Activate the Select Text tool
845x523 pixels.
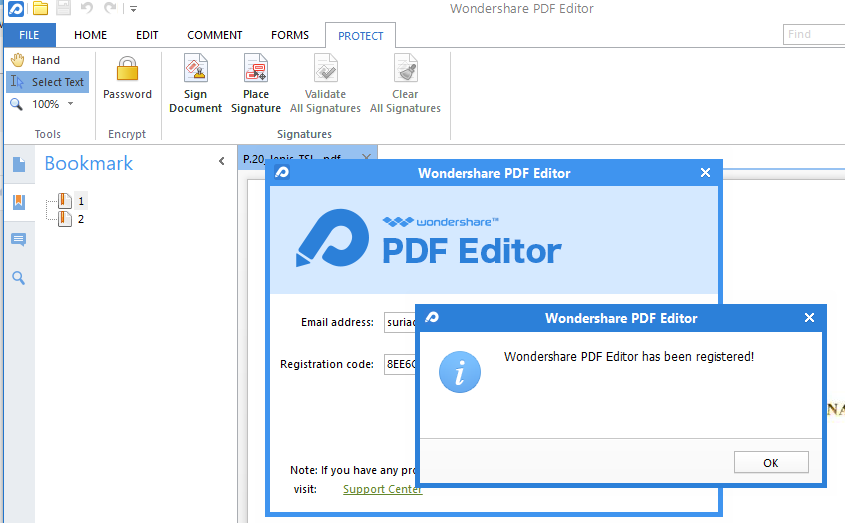(48, 82)
